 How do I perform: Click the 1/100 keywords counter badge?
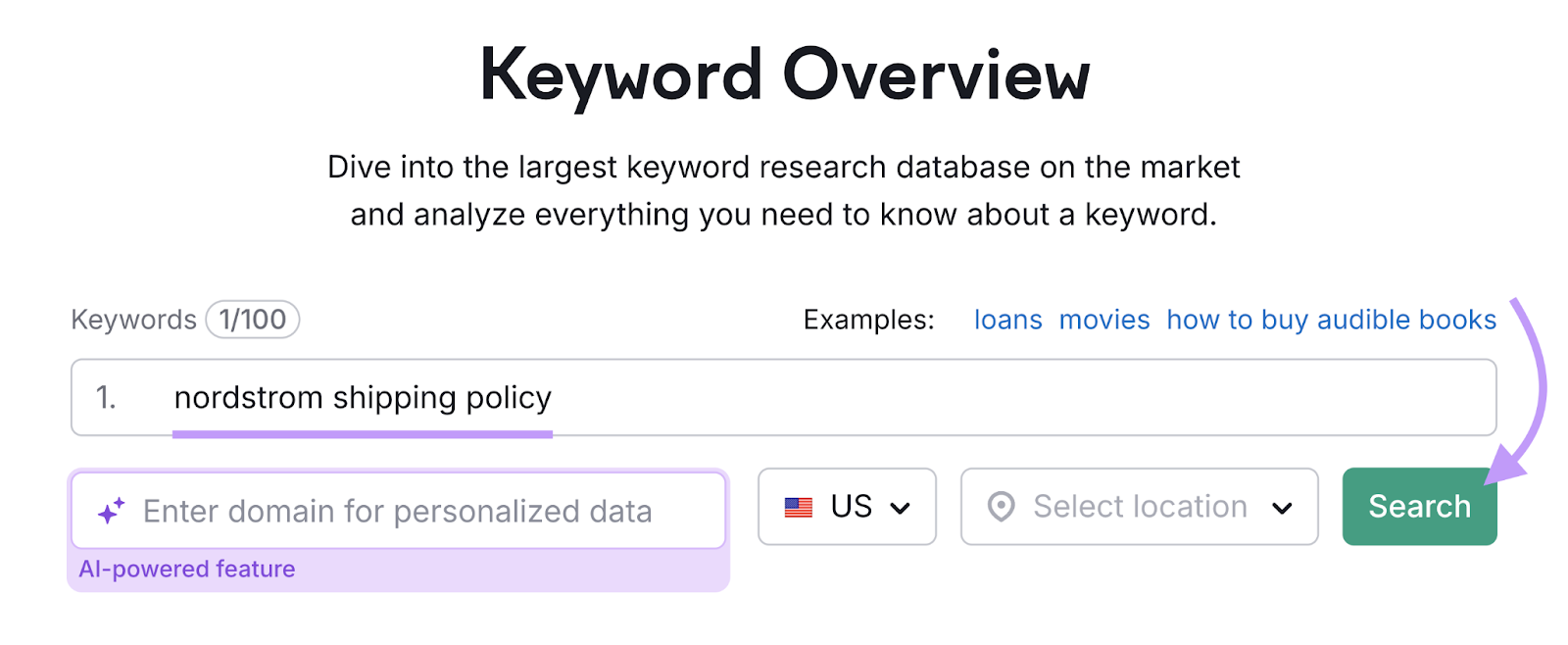(252, 320)
